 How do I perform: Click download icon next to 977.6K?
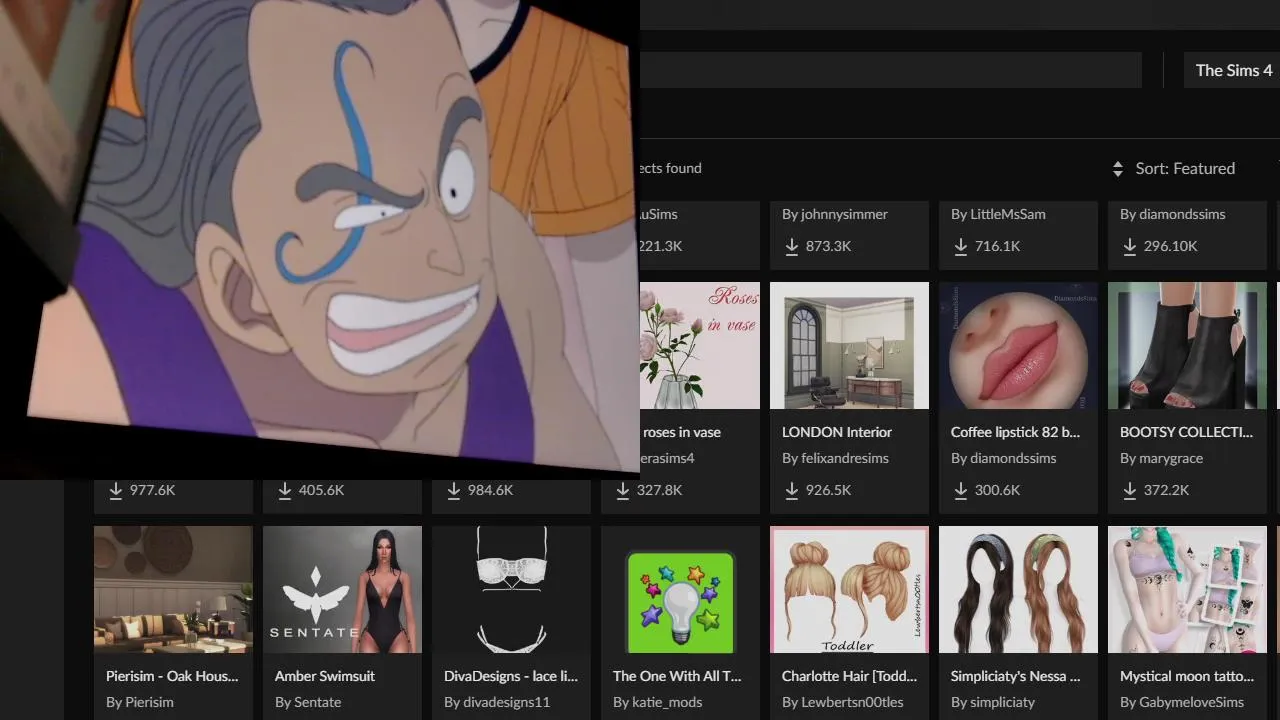click(116, 490)
